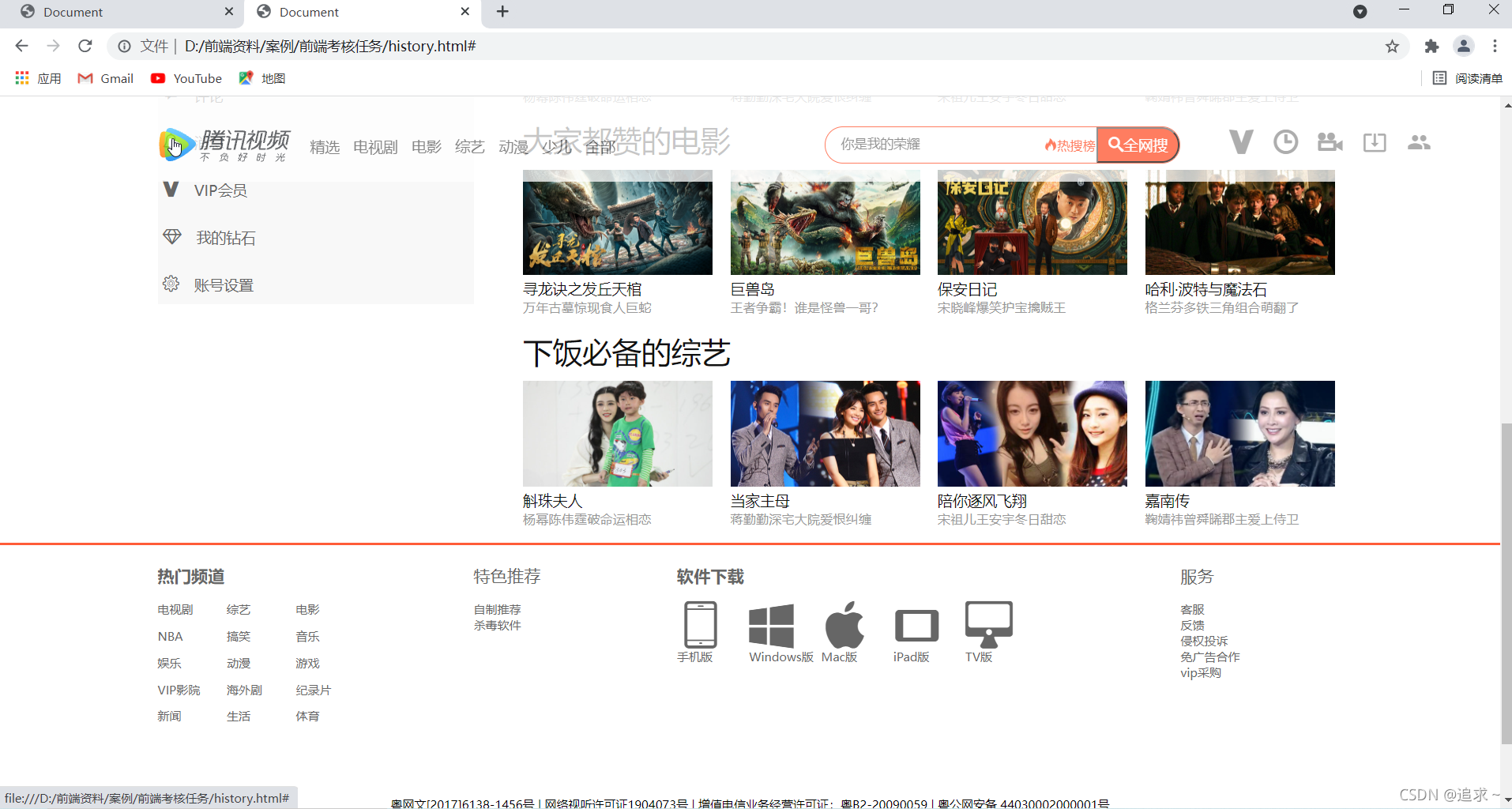
Task: Open 巨兽岛 movie thumbnail
Action: [x=826, y=222]
